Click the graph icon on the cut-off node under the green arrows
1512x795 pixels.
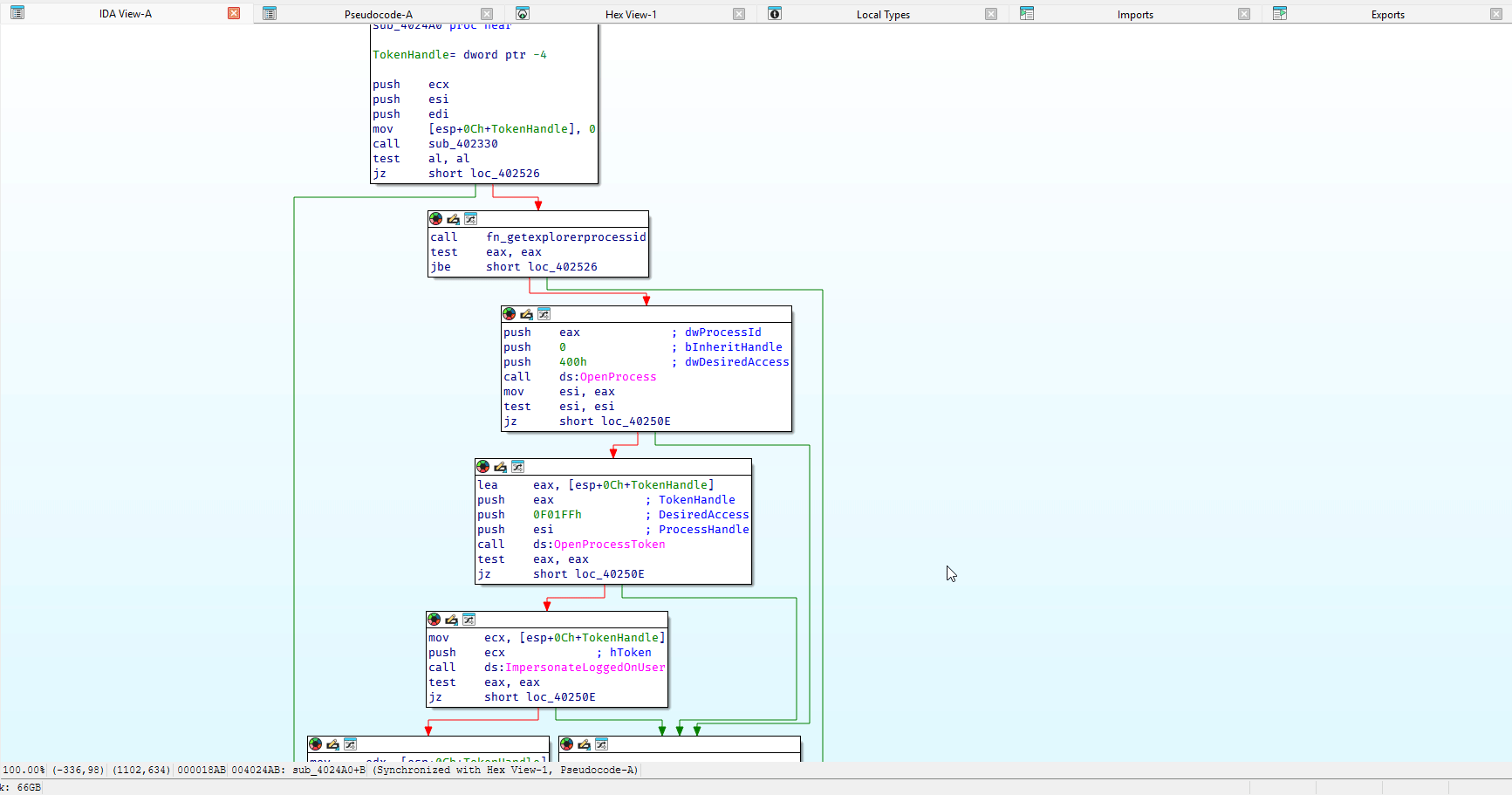[x=601, y=744]
